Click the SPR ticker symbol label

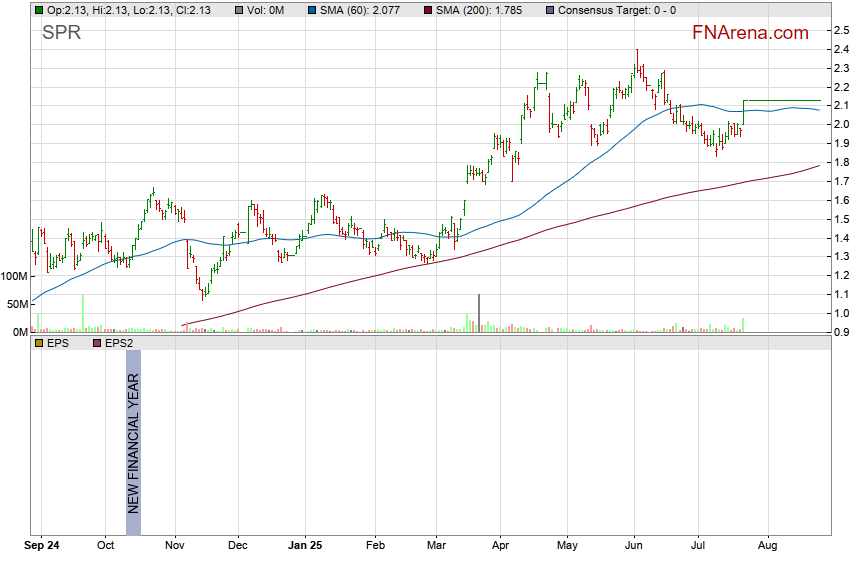tap(61, 34)
